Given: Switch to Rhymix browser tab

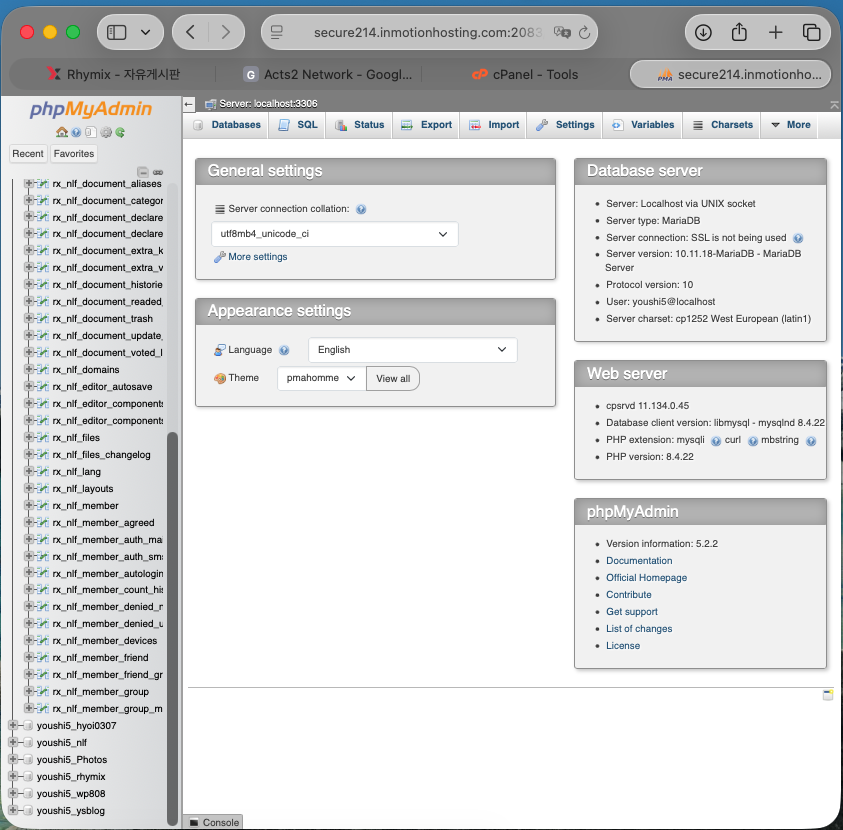Looking at the screenshot, I should [x=113, y=74].
